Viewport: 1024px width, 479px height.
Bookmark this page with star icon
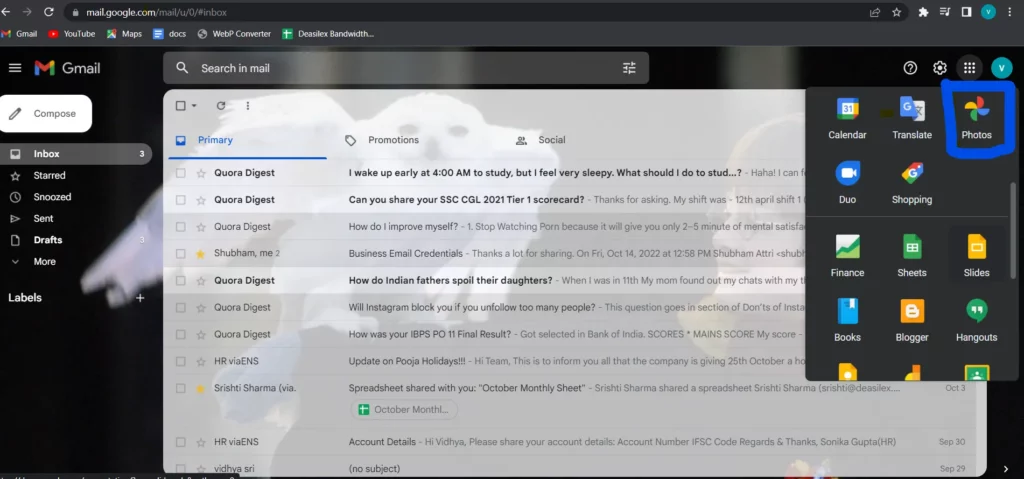[x=897, y=12]
